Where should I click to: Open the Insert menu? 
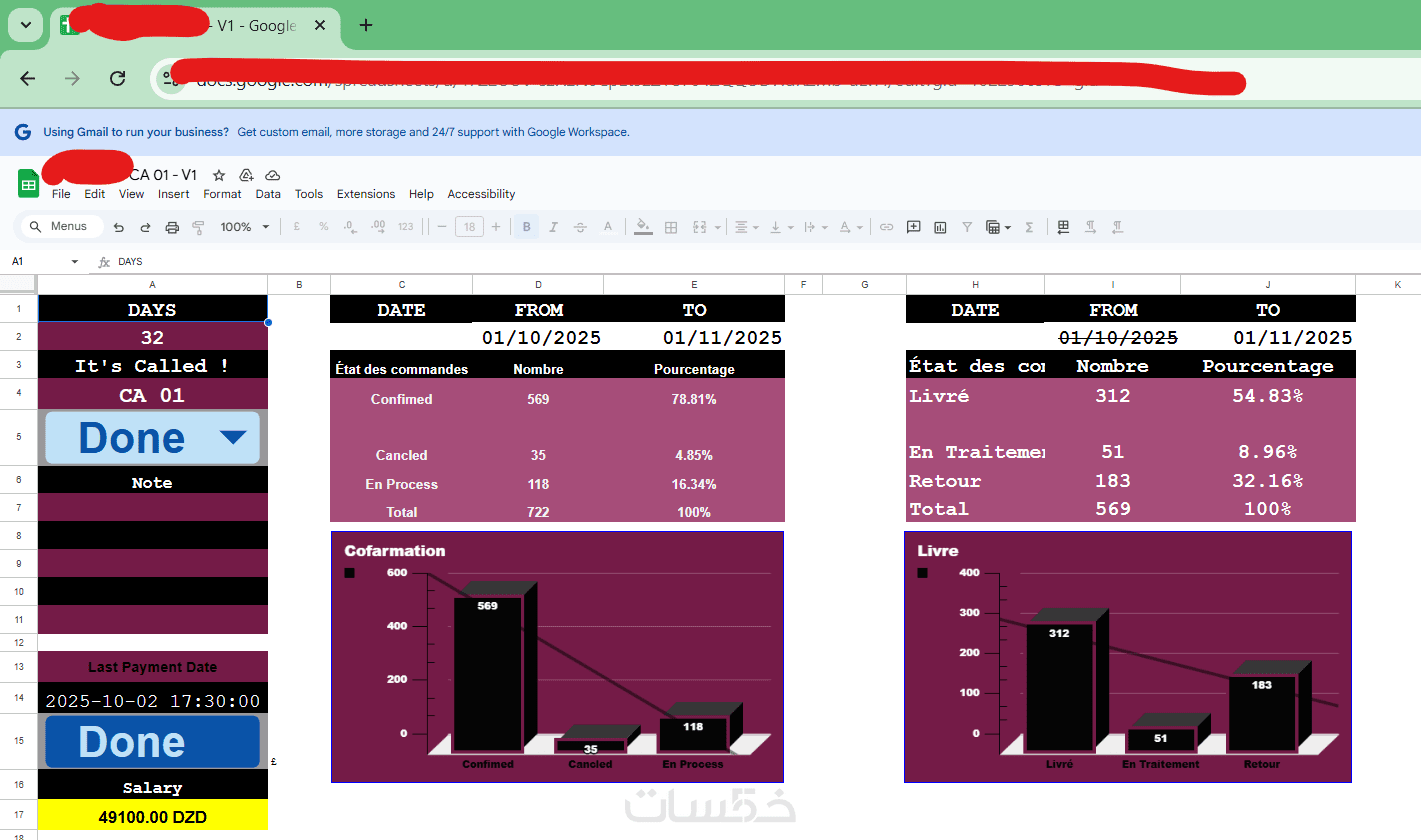coord(174,194)
